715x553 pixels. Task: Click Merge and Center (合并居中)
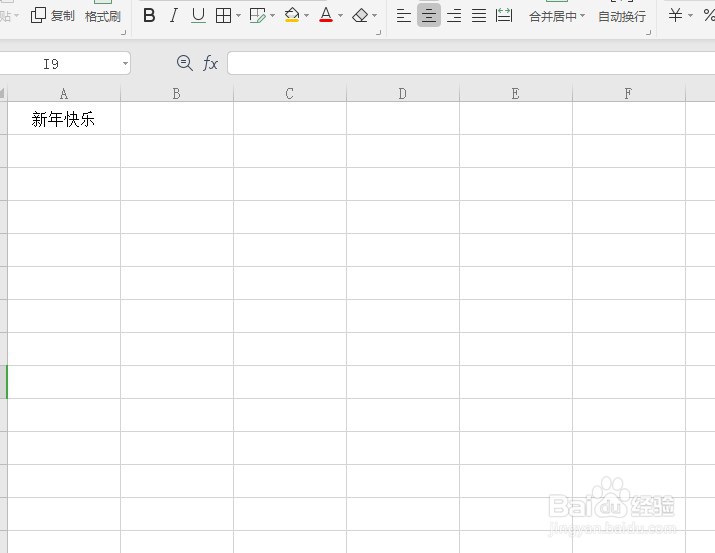(553, 17)
